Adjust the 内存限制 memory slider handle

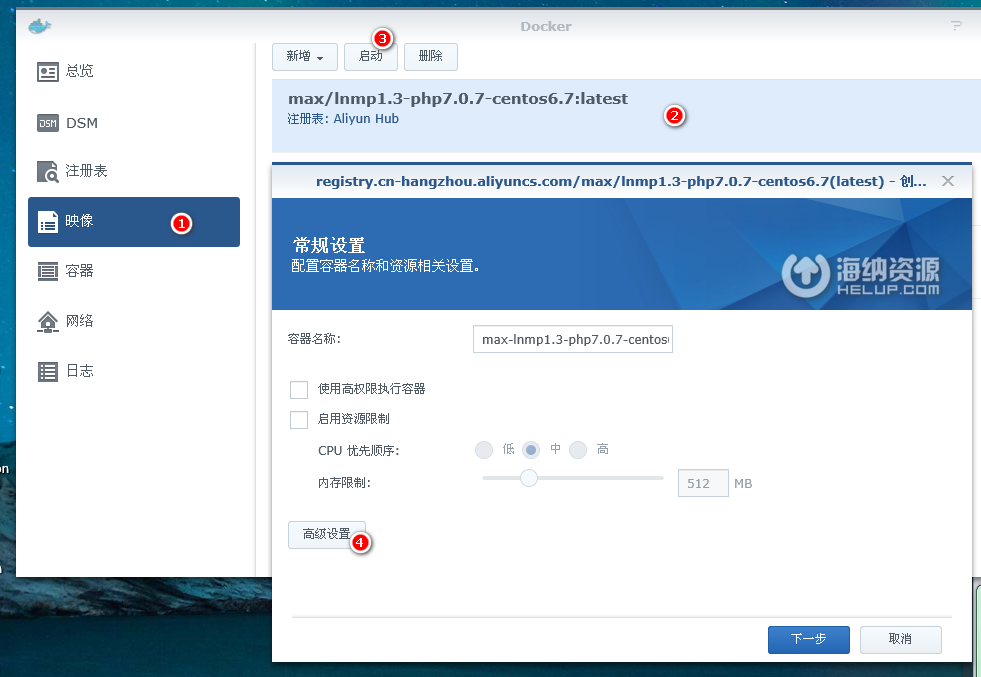click(529, 478)
